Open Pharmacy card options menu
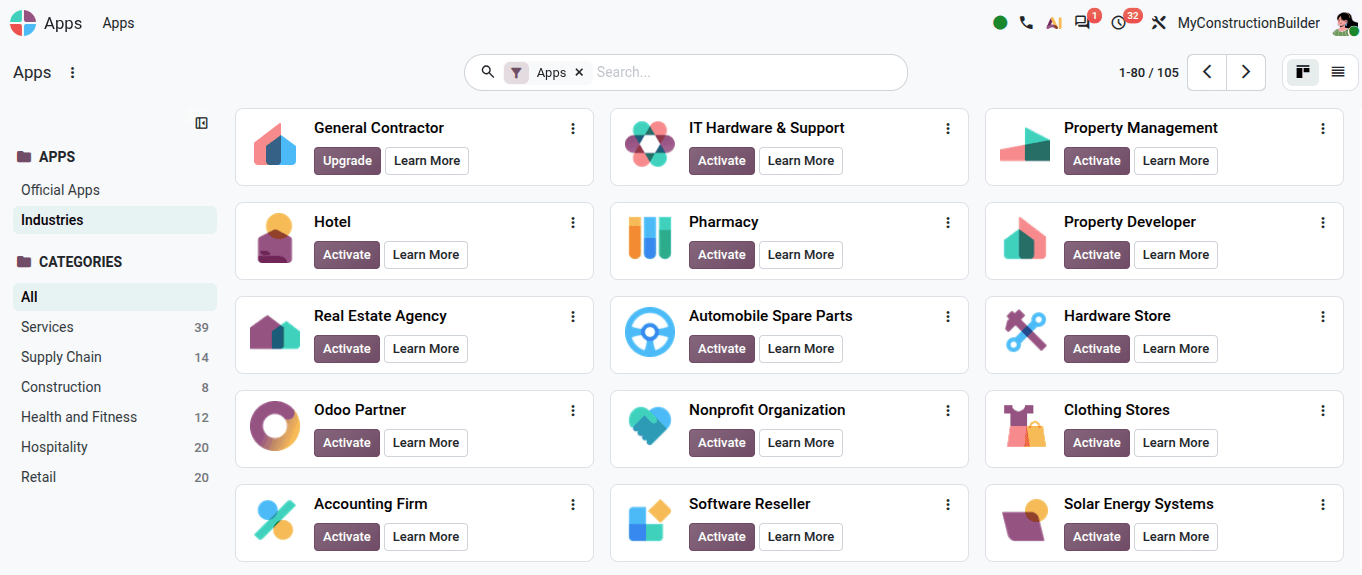This screenshot has width=1362, height=575. point(948,222)
